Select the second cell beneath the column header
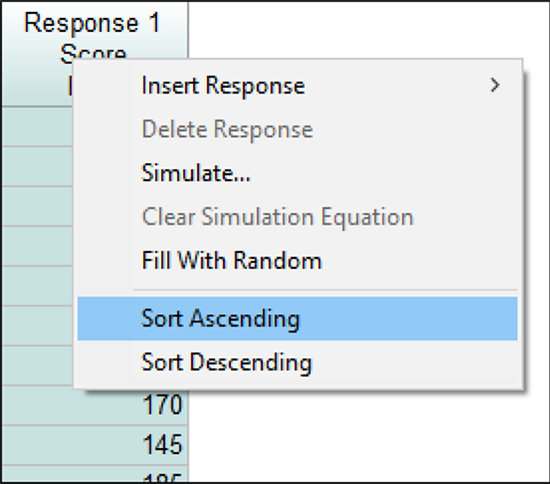Viewport: 550px width, 484px height. click(x=37, y=166)
